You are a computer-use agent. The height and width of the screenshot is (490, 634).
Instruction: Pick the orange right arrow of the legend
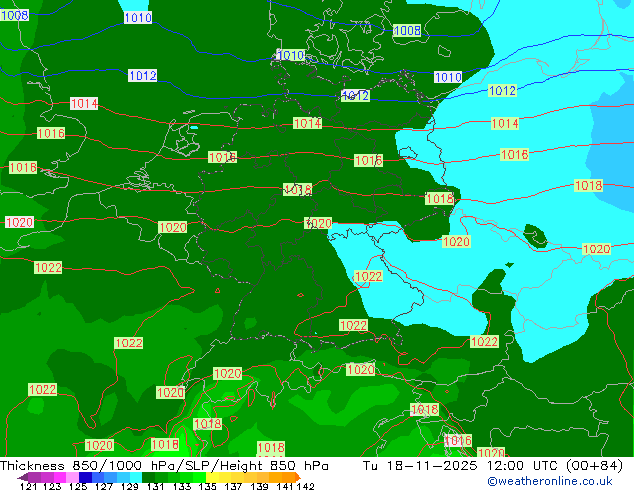click(298, 477)
